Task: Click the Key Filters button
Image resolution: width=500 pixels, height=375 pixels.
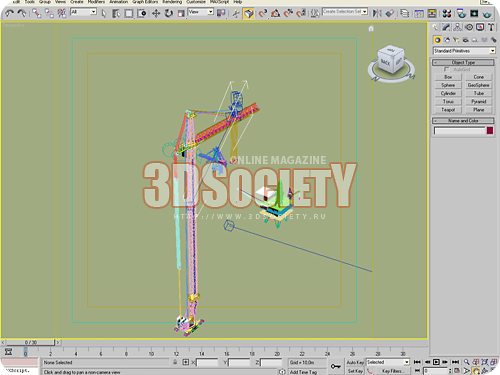Action: click(393, 371)
